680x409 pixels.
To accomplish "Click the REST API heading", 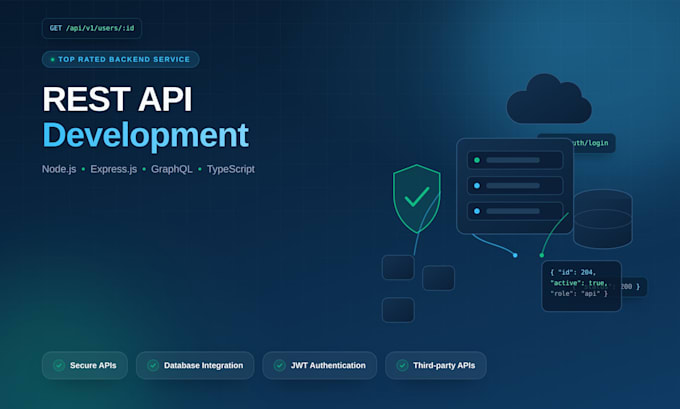I will coord(117,99).
